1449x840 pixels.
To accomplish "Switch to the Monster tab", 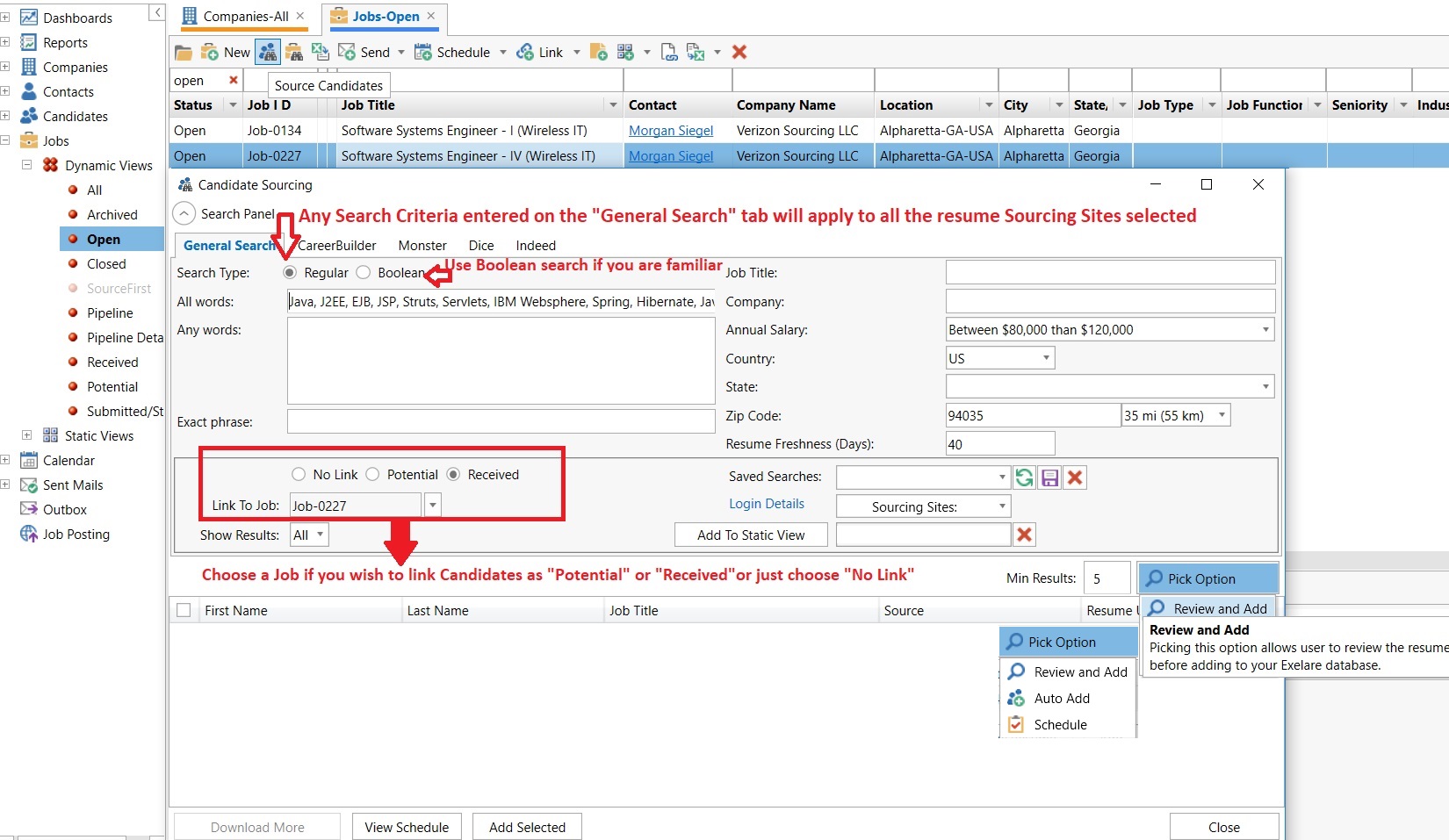I will click(422, 246).
